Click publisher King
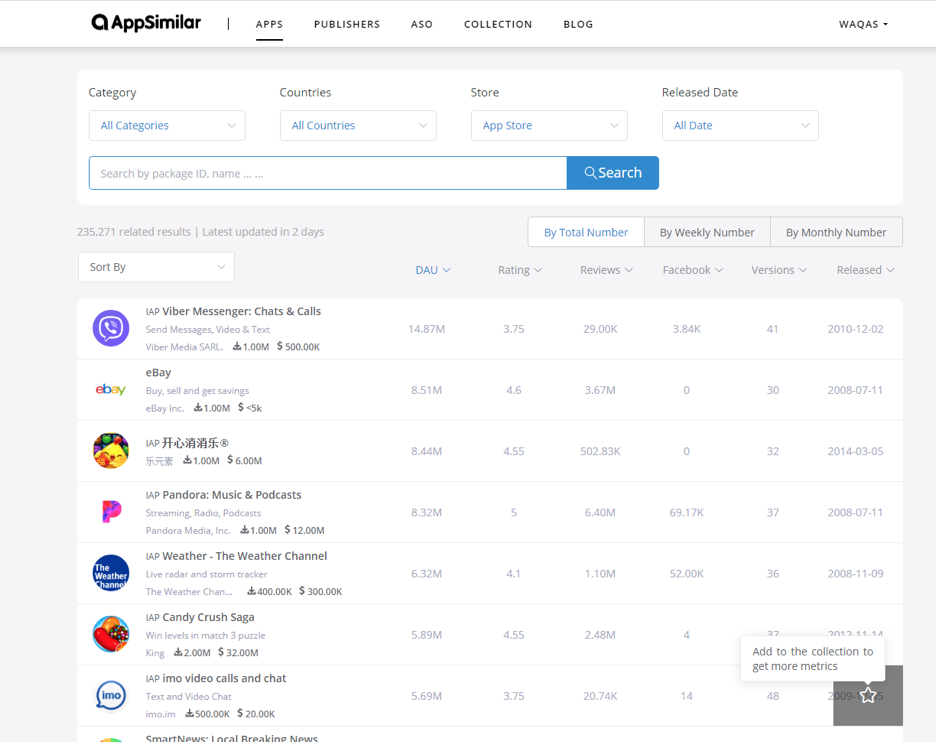Viewport: 936px width, 742px height. pyautogui.click(x=155, y=652)
